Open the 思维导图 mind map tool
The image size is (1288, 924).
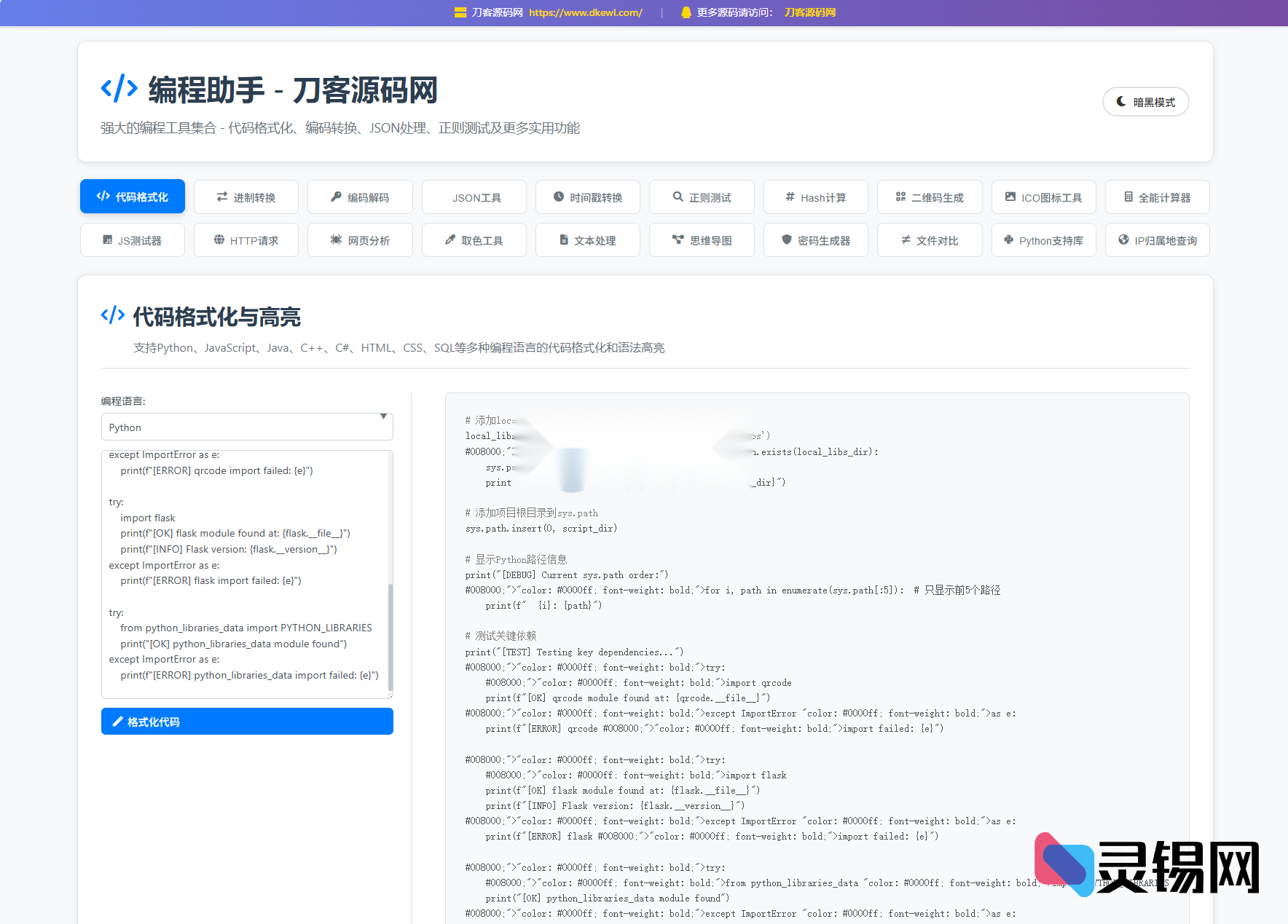pyautogui.click(x=702, y=240)
